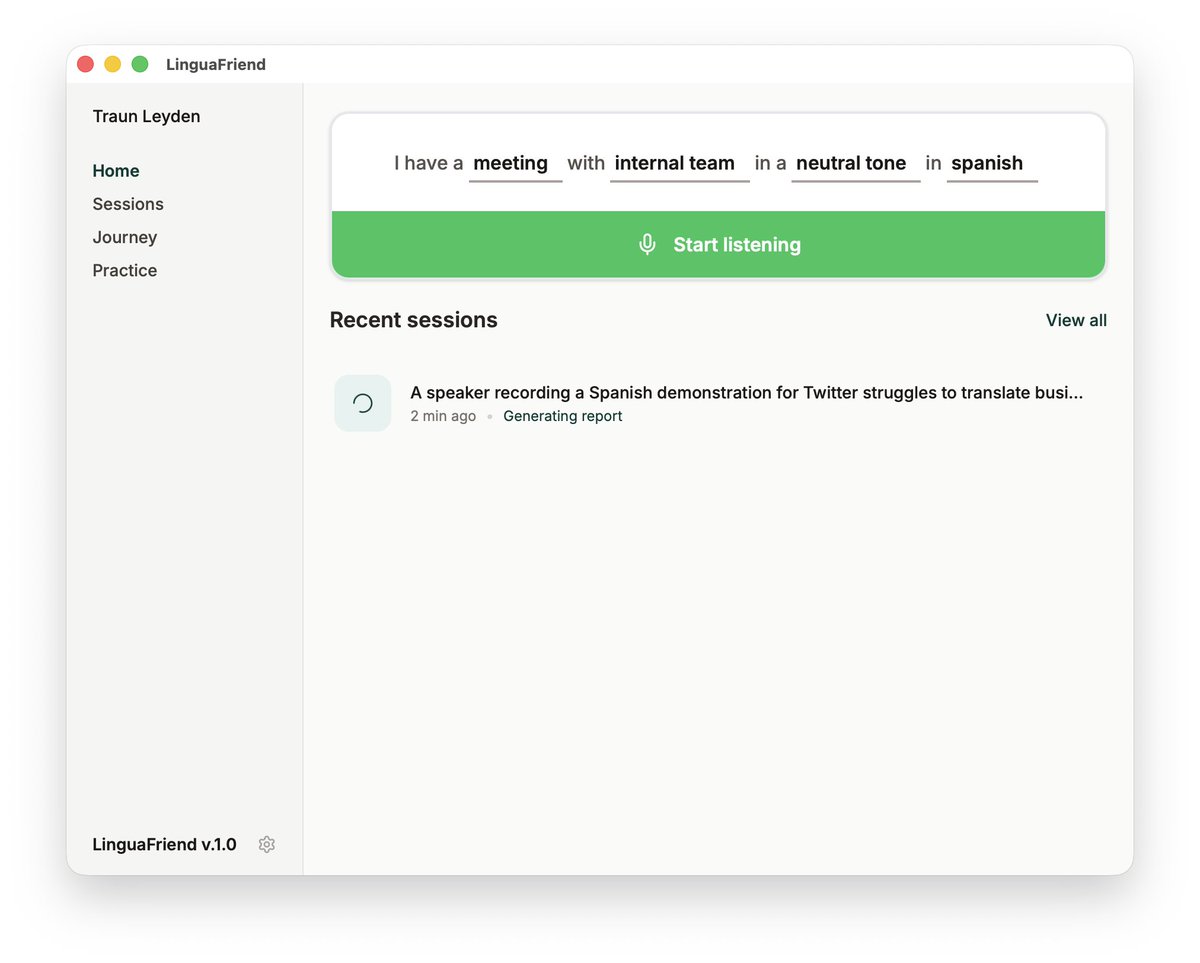Click the LinguaFriend v.1.0 version label
1200x963 pixels.
click(164, 844)
